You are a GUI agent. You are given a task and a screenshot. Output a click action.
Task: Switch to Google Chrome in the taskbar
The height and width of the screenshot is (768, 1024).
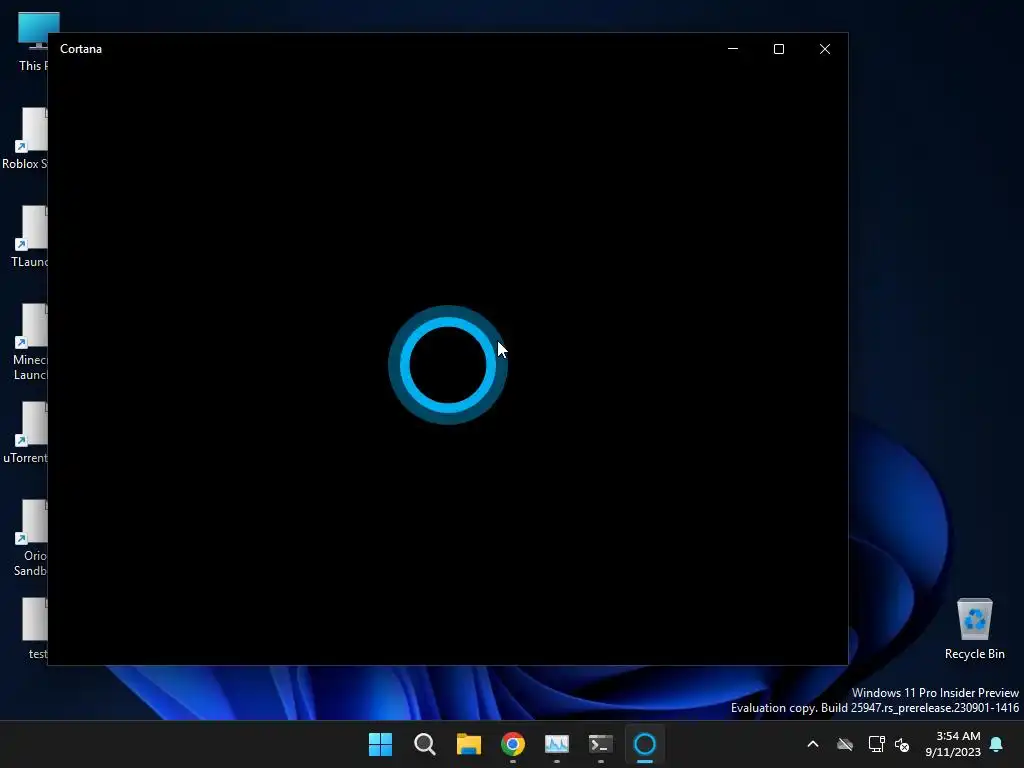(x=513, y=744)
